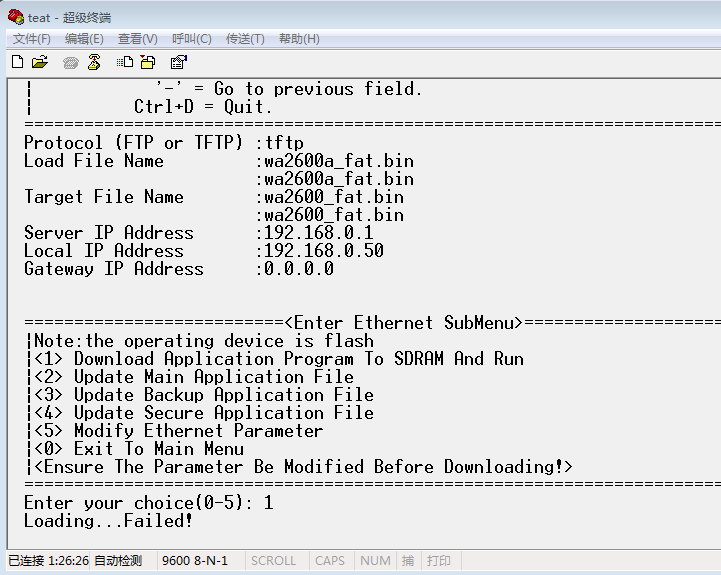Click the Local IP value 192.168.0.50
Viewport: 721px width, 575px height.
pos(324,251)
